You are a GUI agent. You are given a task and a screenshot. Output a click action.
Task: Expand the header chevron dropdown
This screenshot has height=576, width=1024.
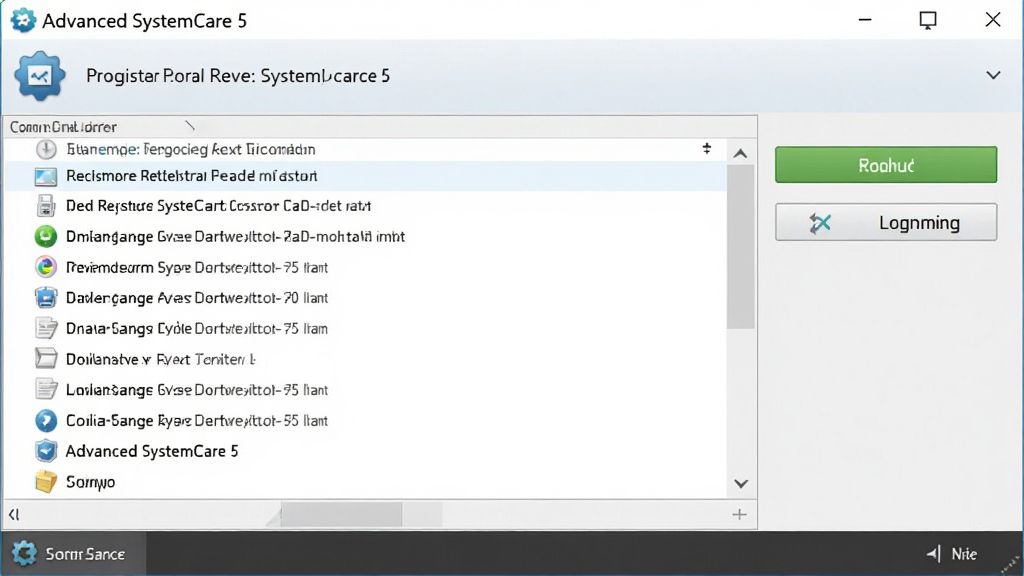tap(993, 76)
